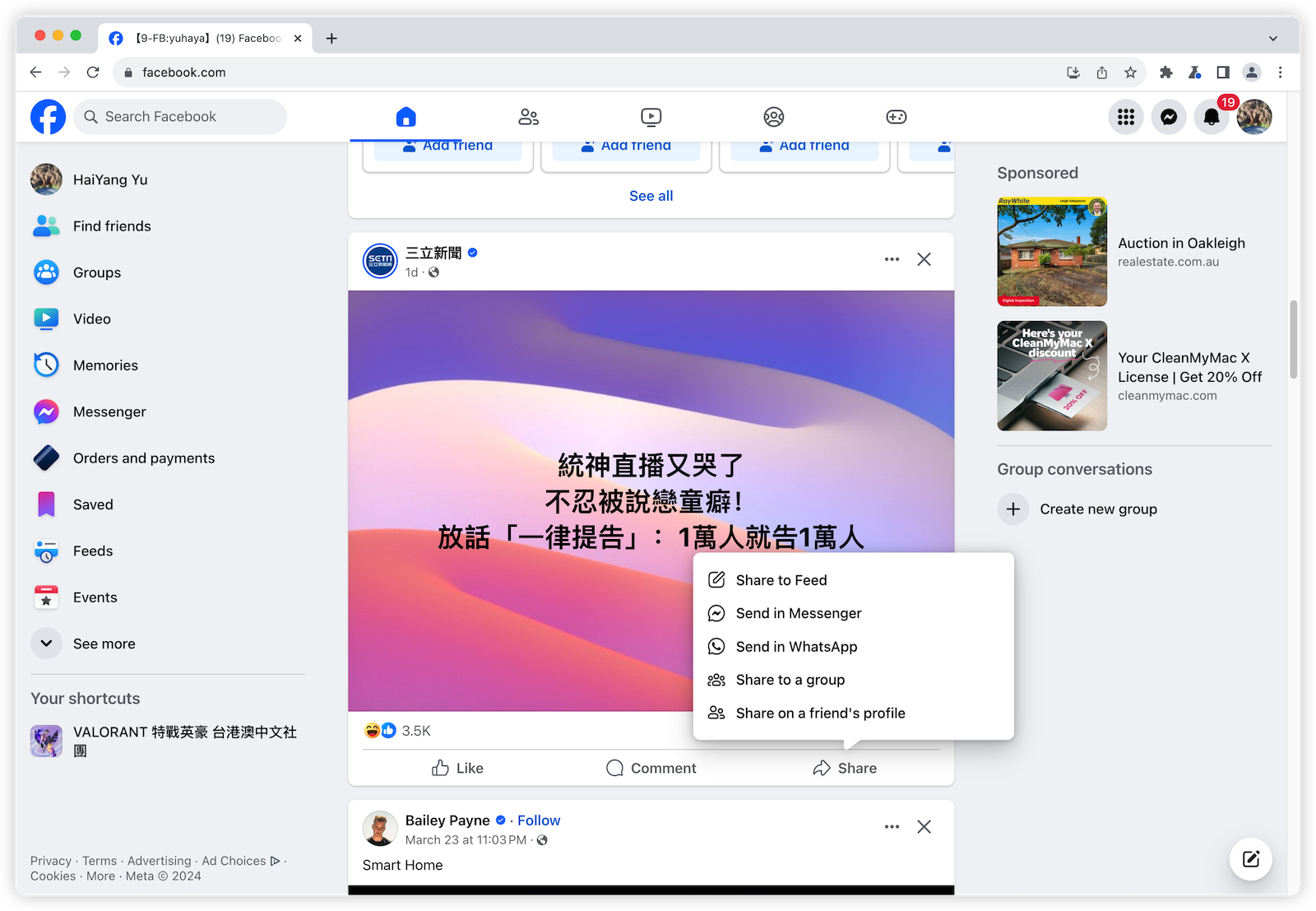The height and width of the screenshot is (911, 1316).
Task: Click the compose new message icon
Action: (1250, 859)
